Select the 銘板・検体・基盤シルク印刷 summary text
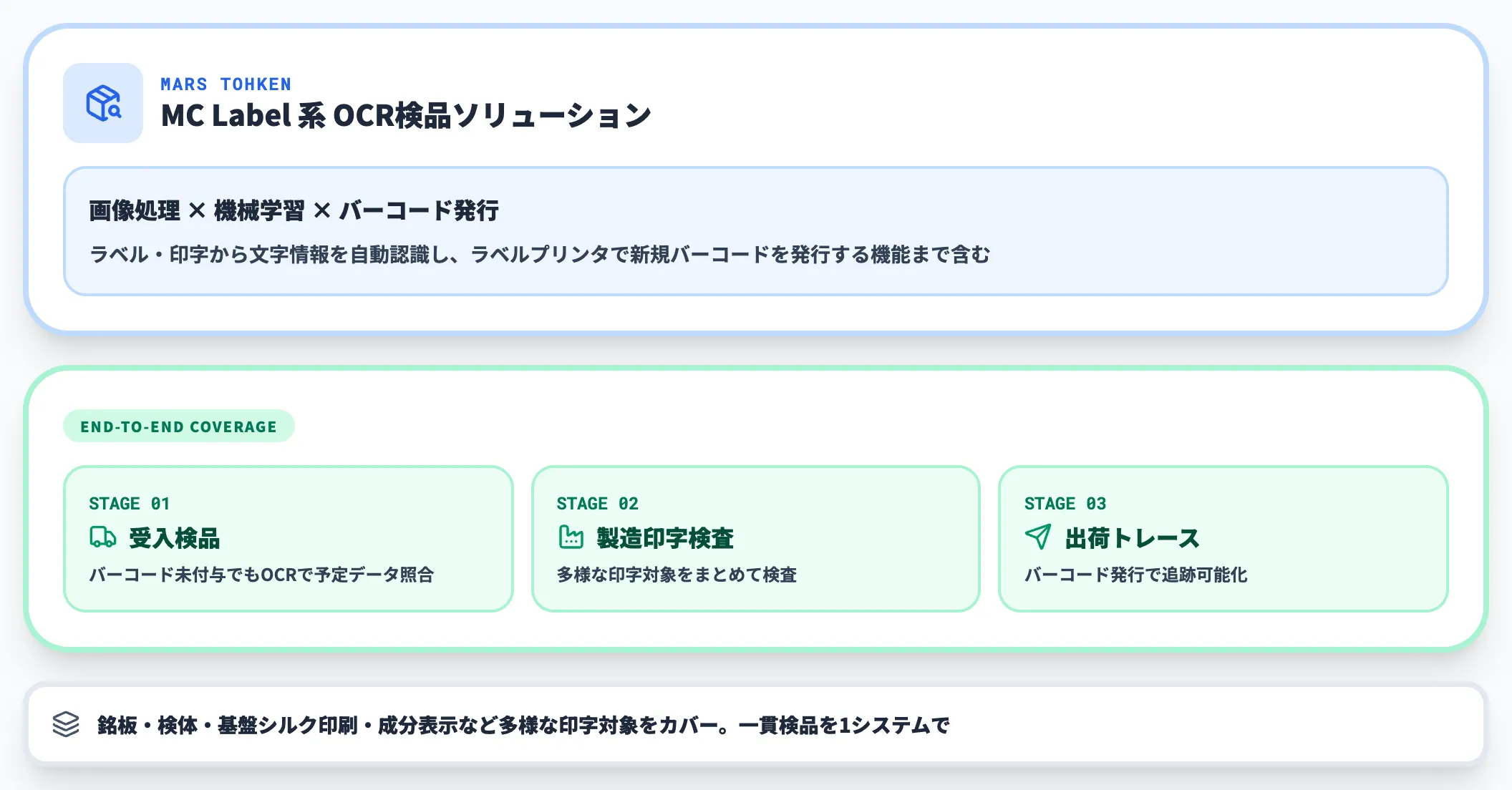This screenshot has width=1512, height=790. coord(523,726)
